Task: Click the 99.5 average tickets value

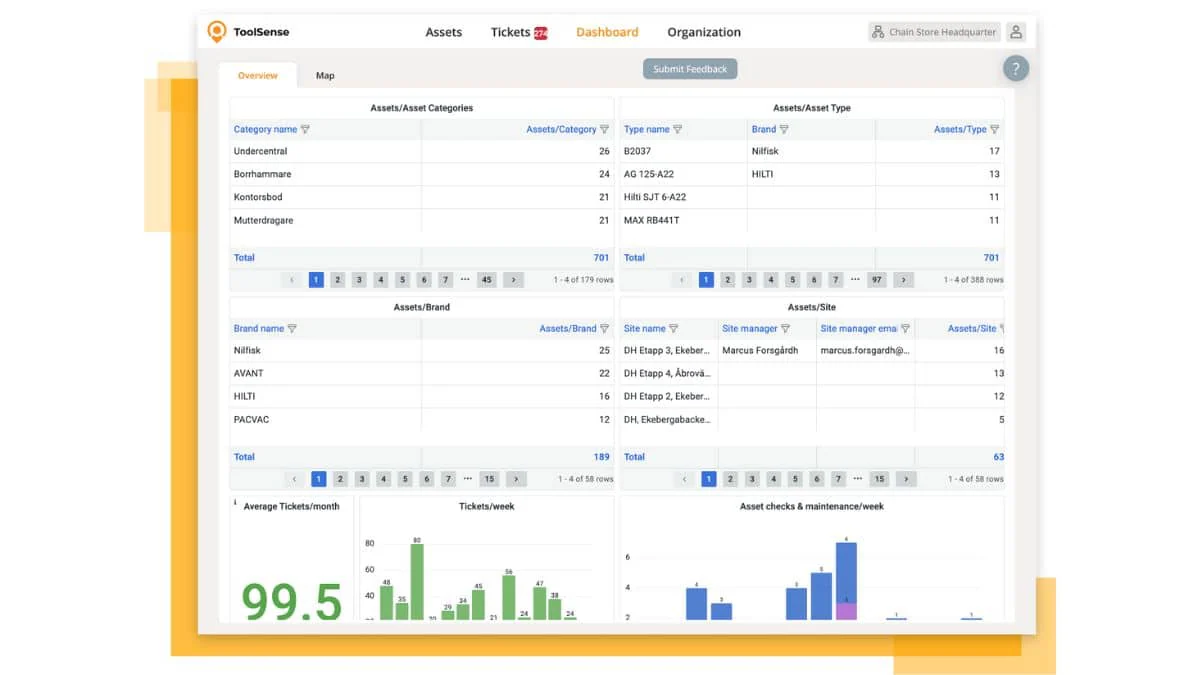Action: click(x=292, y=601)
